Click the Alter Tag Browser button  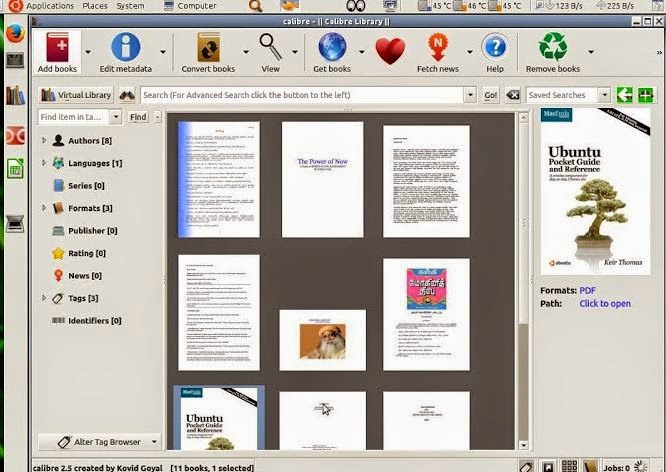point(99,442)
